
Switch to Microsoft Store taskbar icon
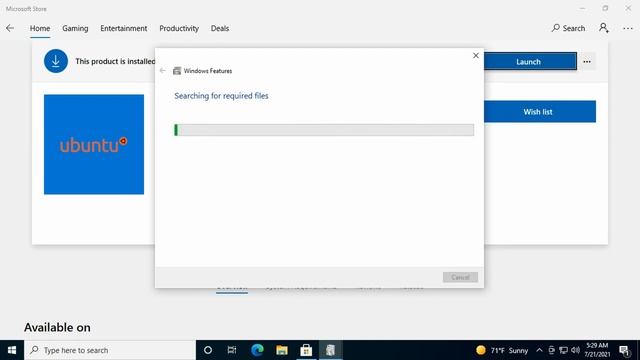pos(306,350)
